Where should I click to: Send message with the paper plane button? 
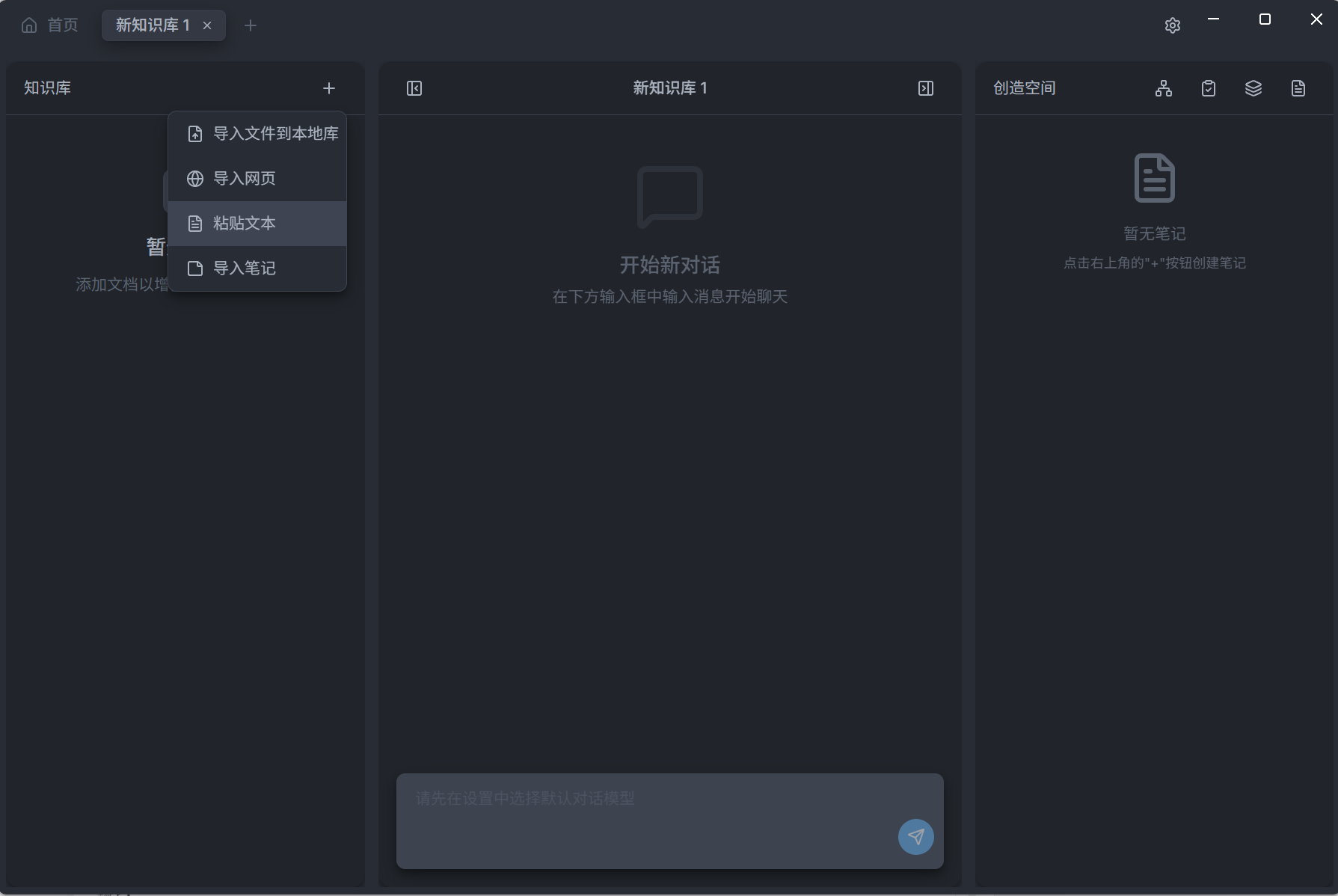point(915,836)
